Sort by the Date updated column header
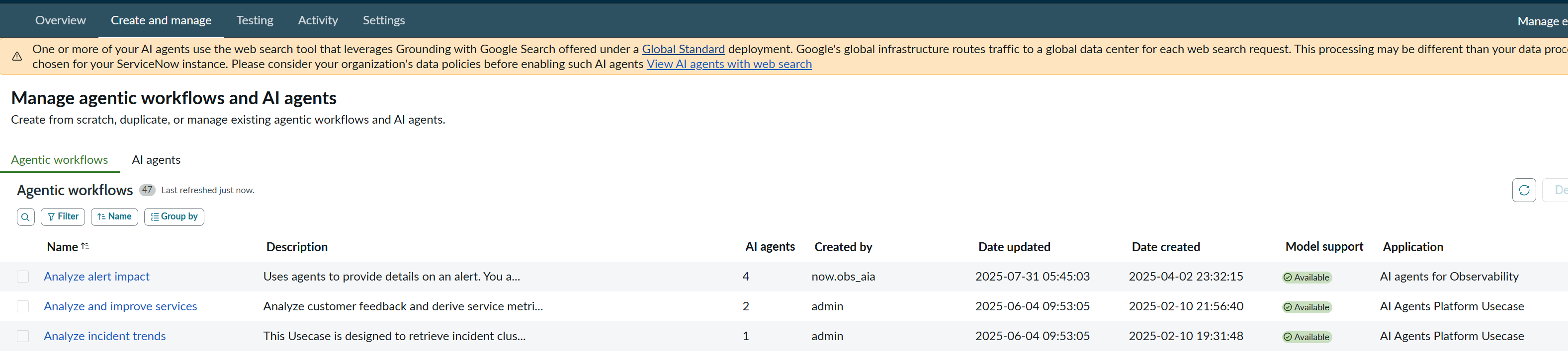 [x=1014, y=247]
